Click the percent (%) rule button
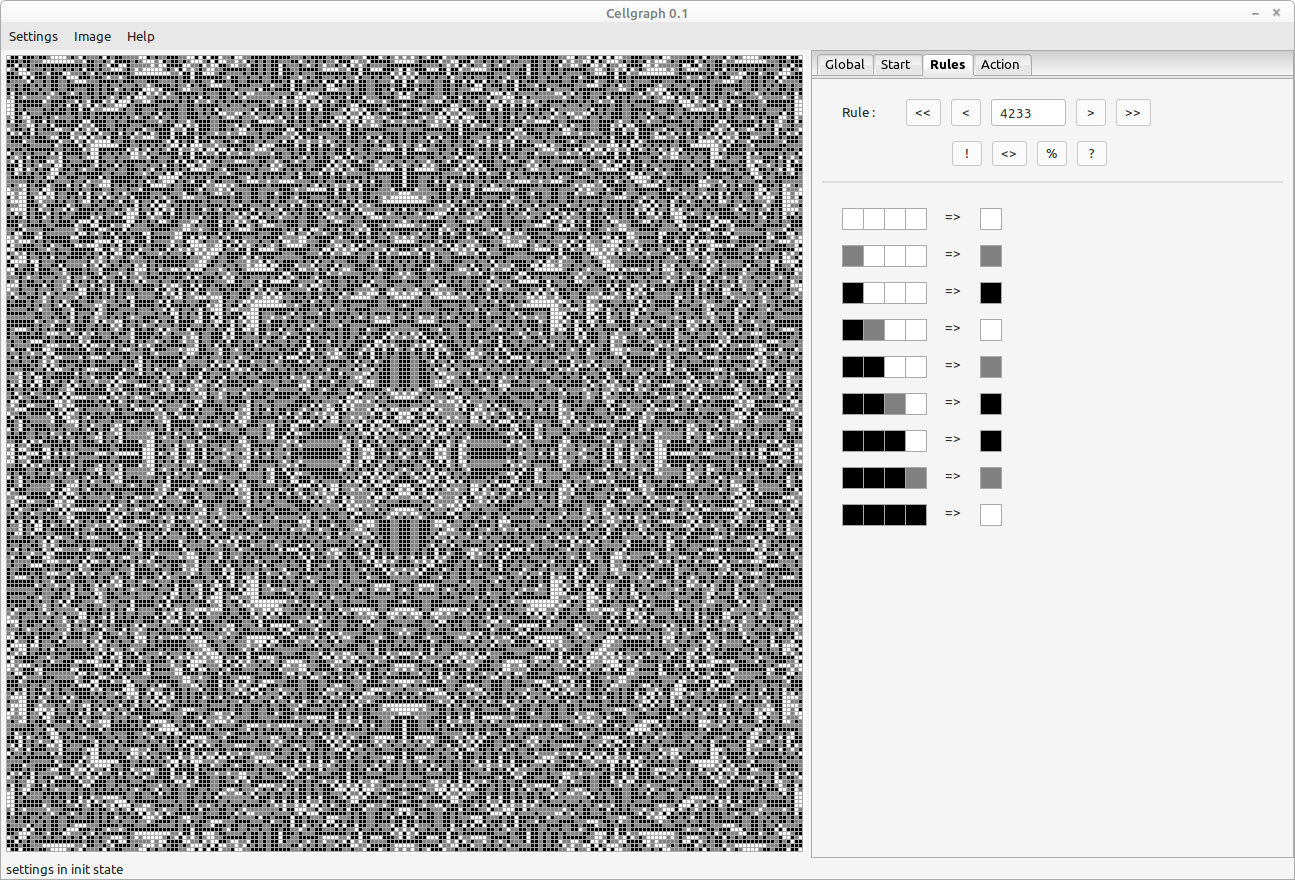This screenshot has width=1295, height=880. click(1052, 154)
